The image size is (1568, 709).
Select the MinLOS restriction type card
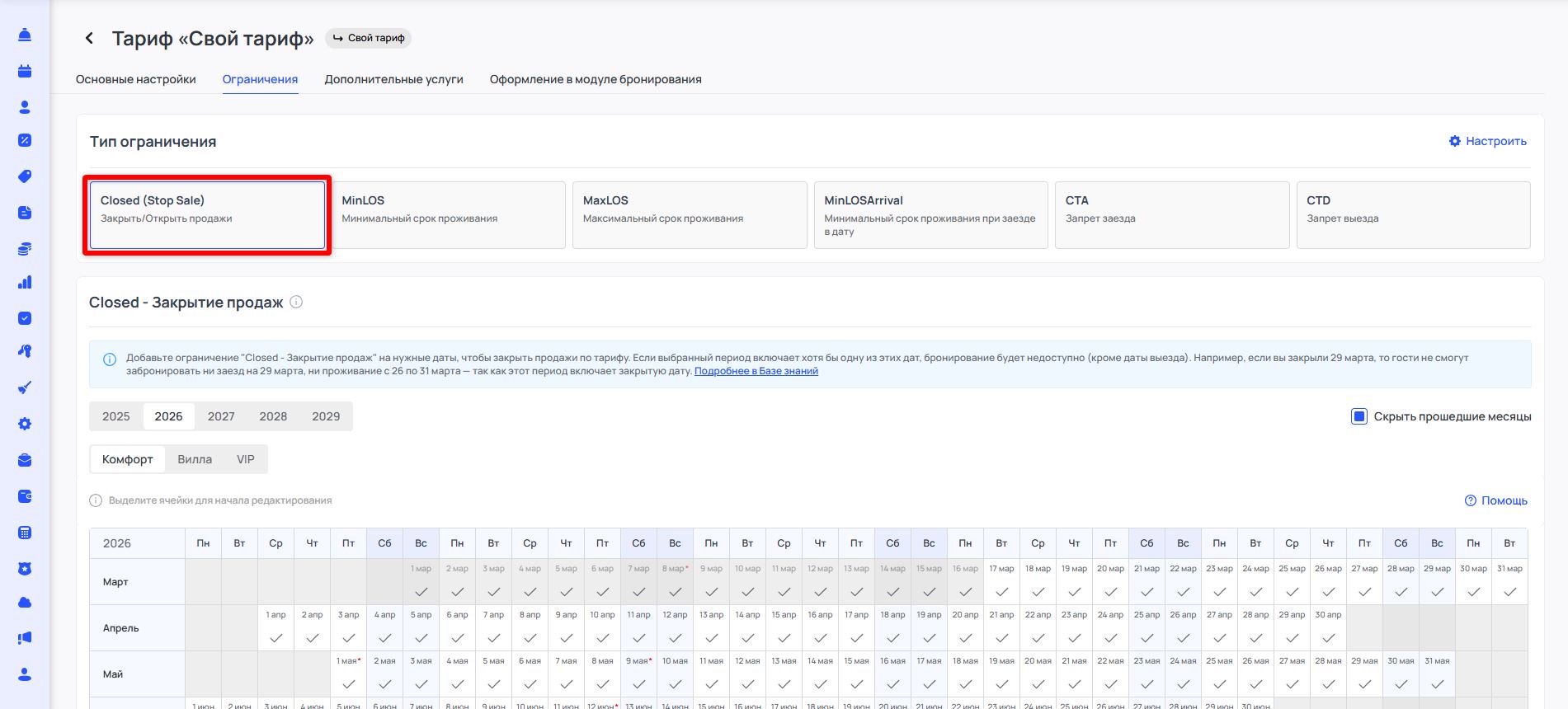448,214
